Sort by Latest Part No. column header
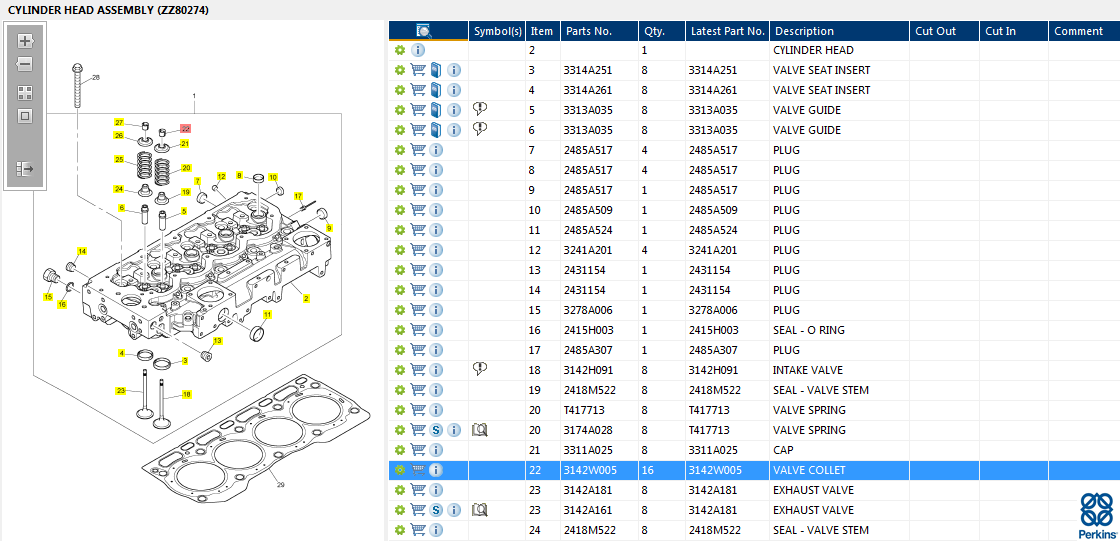The image size is (1120, 541). pos(728,31)
